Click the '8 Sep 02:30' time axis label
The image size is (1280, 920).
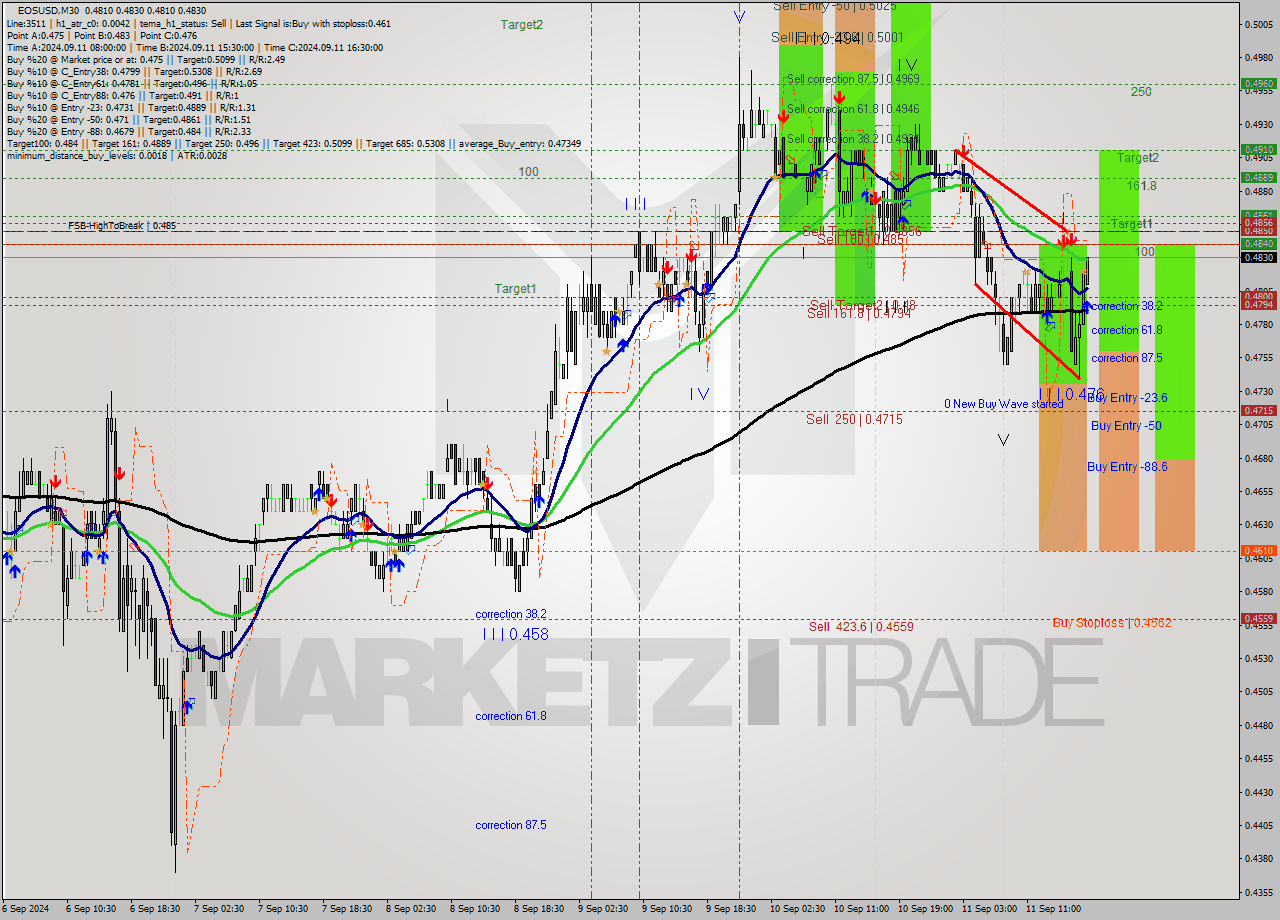point(411,909)
